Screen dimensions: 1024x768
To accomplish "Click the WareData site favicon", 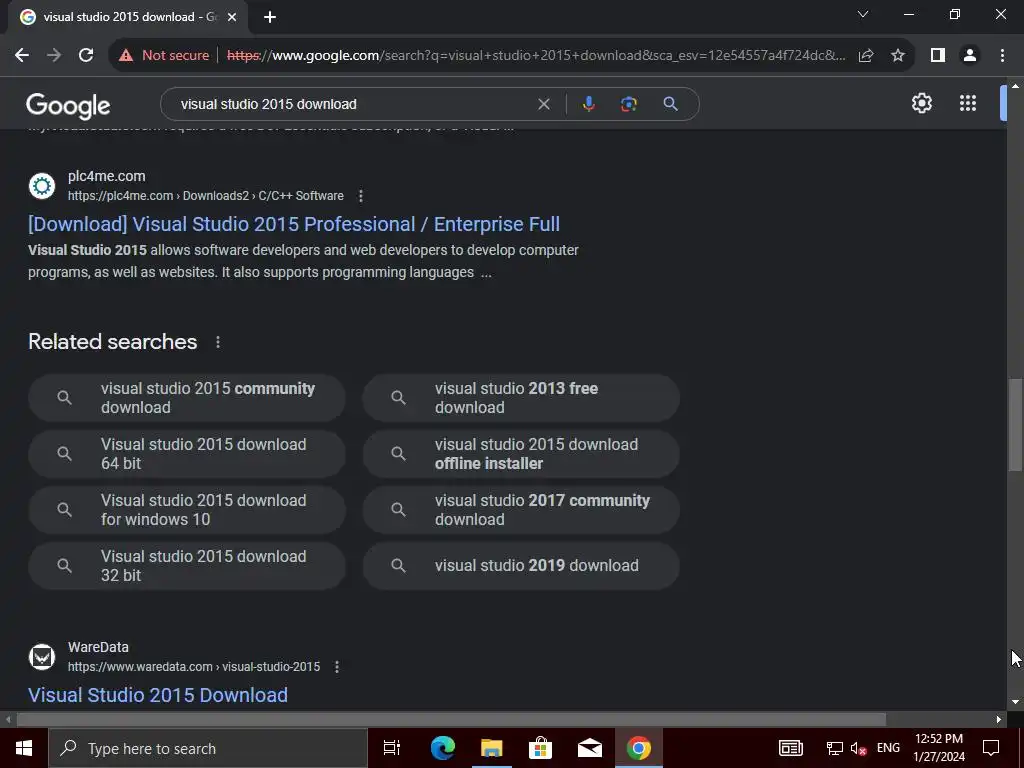I will [x=42, y=657].
